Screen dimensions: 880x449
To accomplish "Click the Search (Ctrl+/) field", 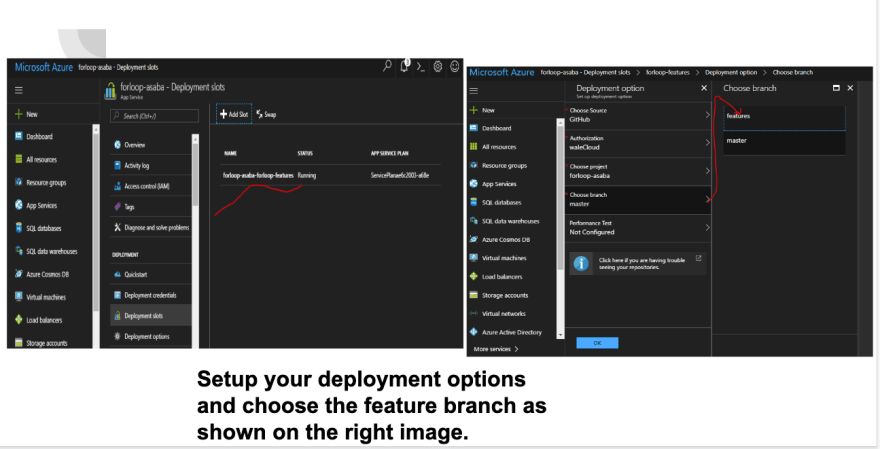I will [154, 116].
